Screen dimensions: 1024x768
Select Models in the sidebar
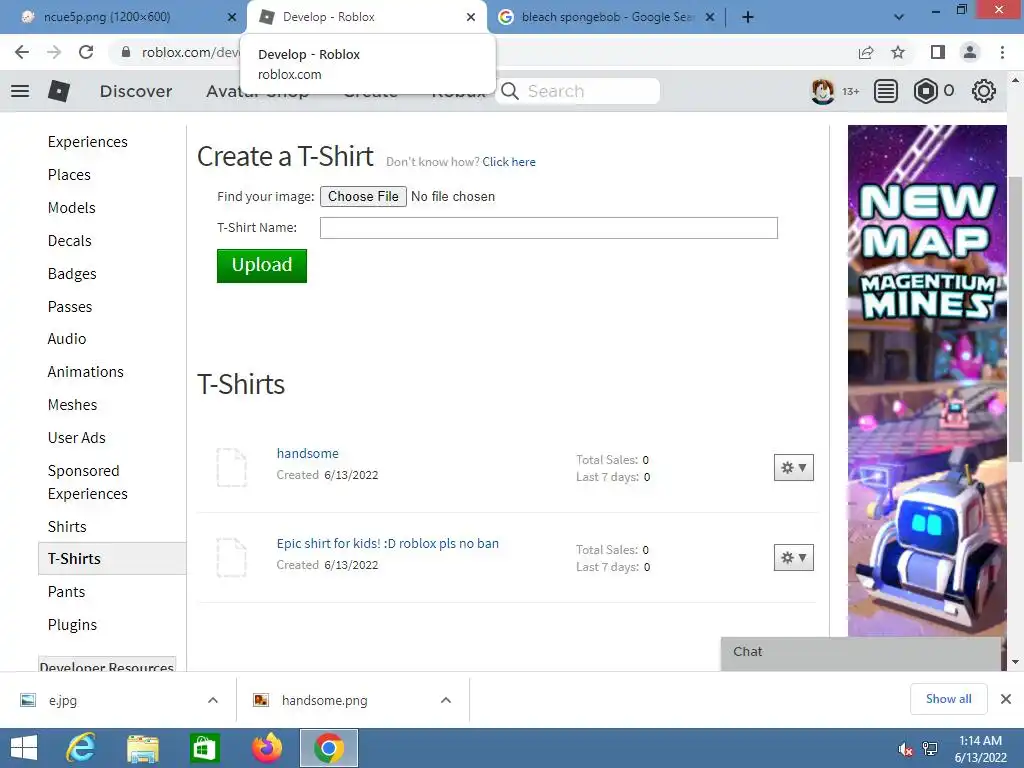click(72, 208)
